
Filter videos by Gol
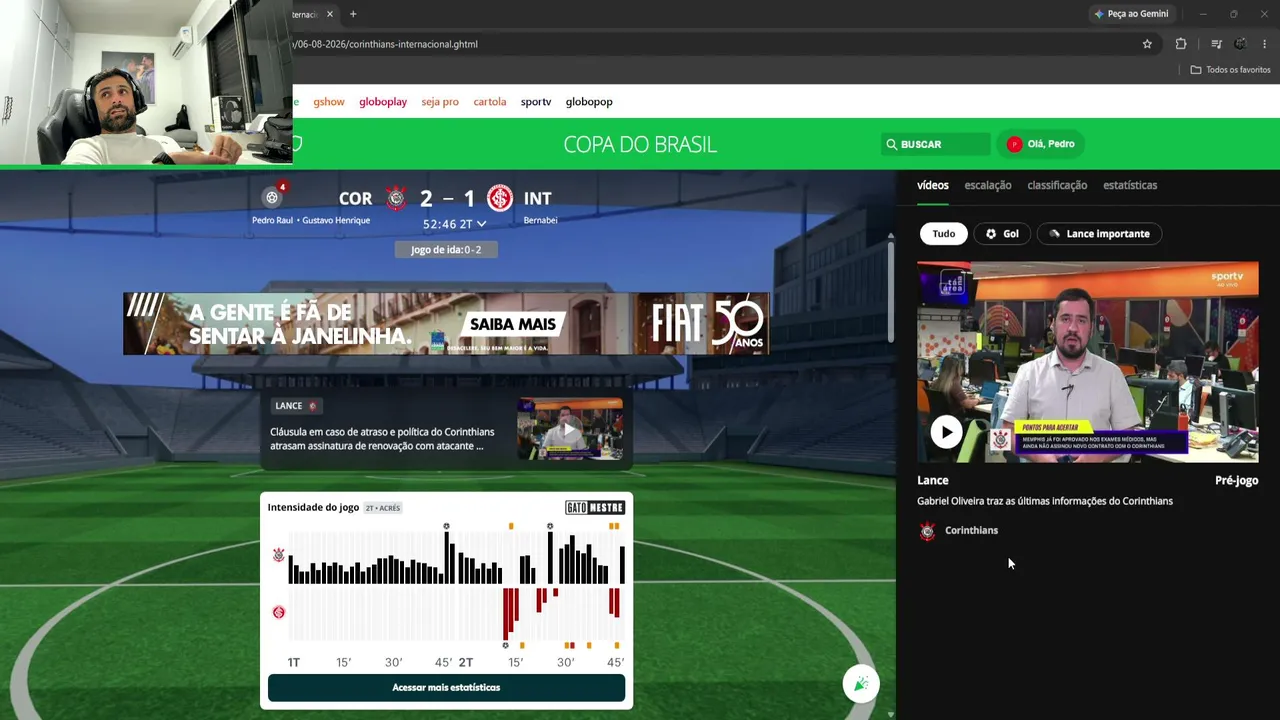coord(1002,234)
